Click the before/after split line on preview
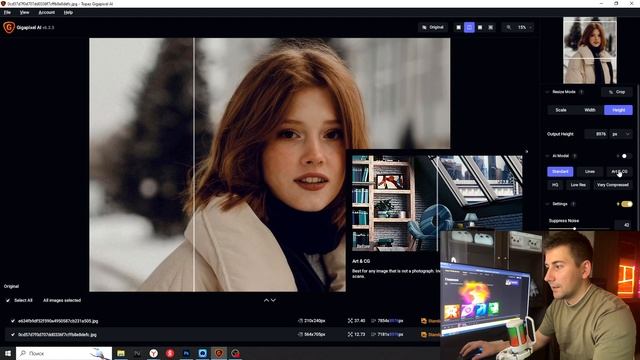 pos(194,165)
